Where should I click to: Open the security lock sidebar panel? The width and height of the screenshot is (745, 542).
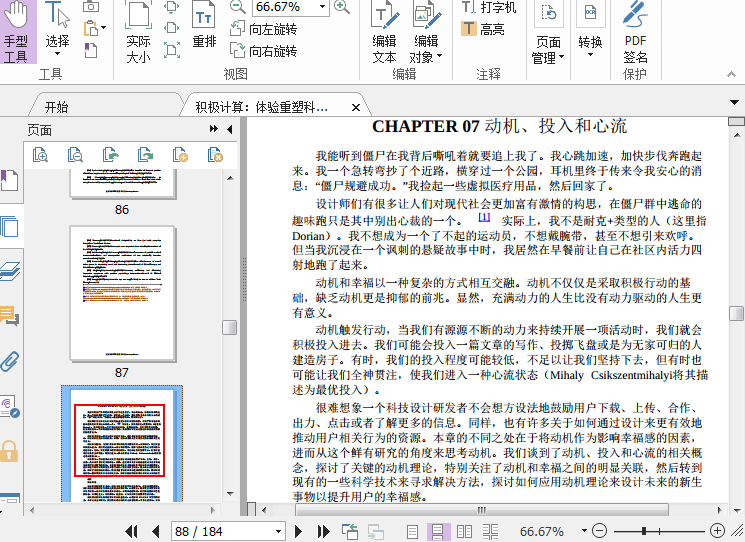click(10, 451)
